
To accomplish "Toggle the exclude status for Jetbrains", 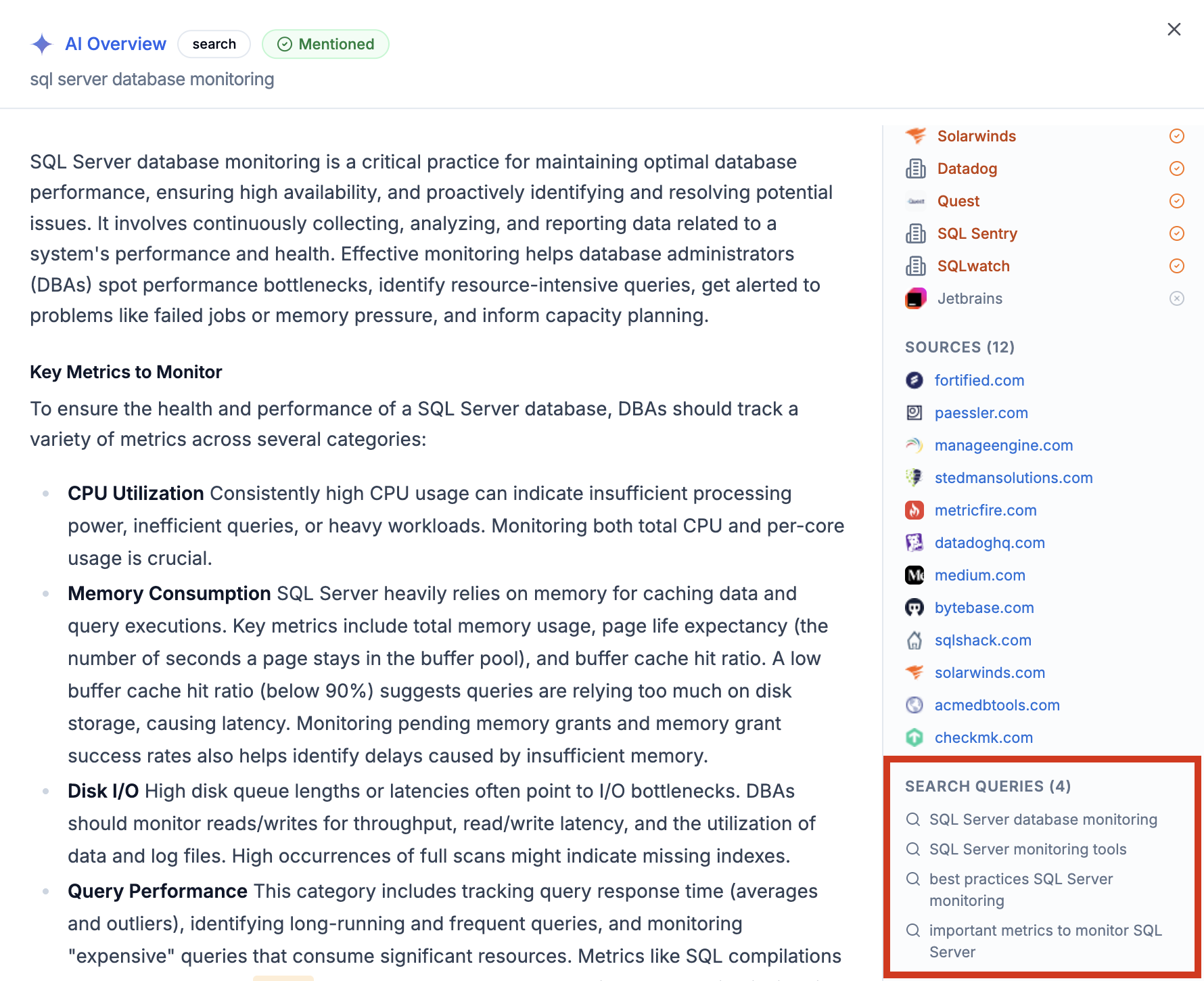I will pos(1176,298).
